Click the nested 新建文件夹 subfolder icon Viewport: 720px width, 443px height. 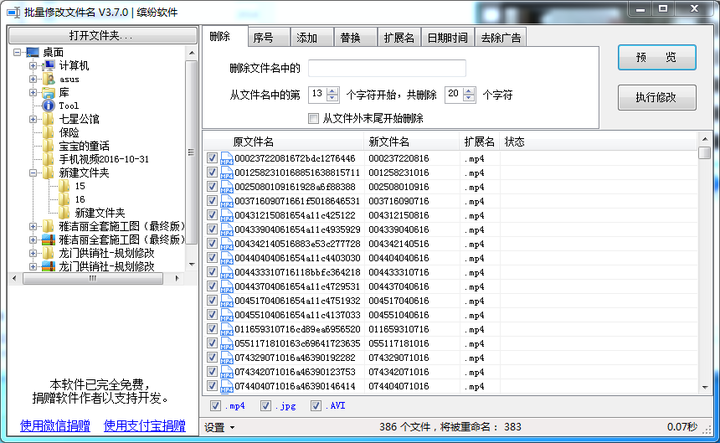(64, 213)
